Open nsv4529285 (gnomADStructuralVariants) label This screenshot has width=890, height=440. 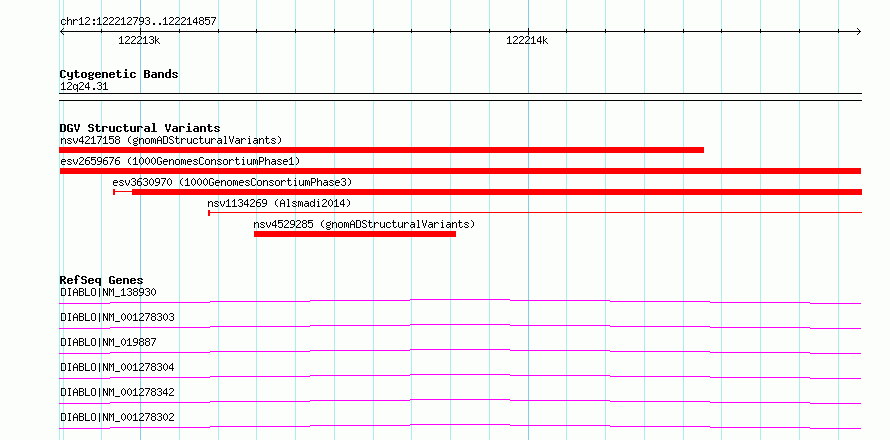click(x=364, y=224)
